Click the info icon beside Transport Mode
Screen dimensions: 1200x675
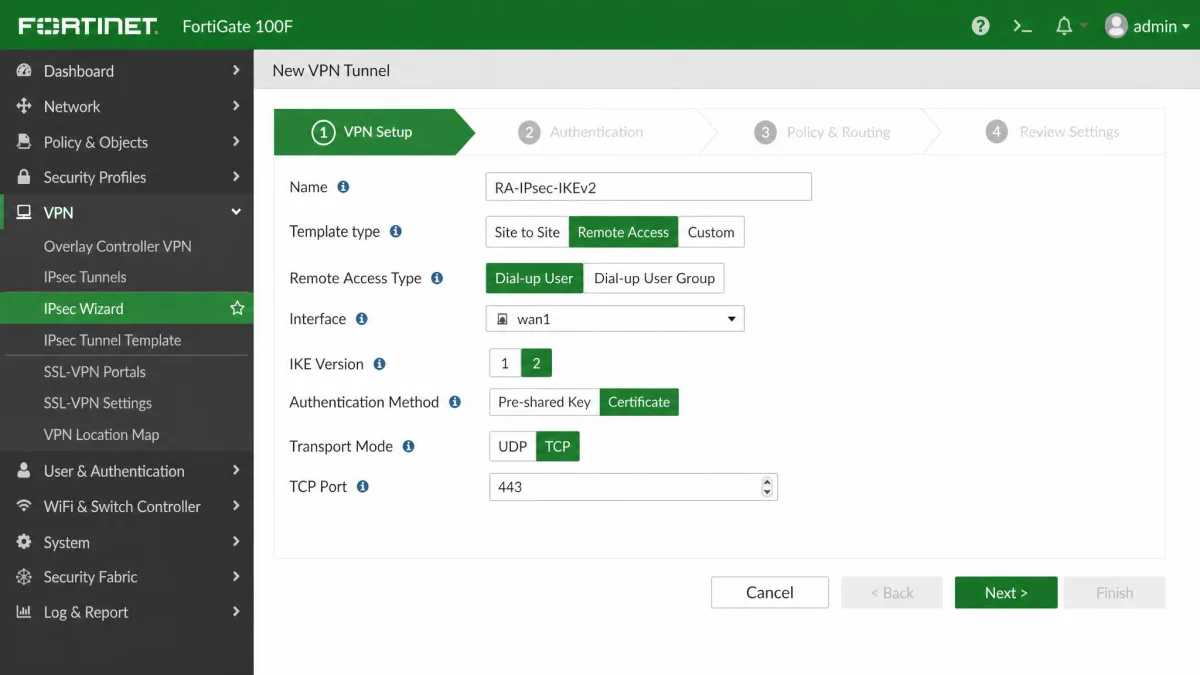[x=408, y=446]
